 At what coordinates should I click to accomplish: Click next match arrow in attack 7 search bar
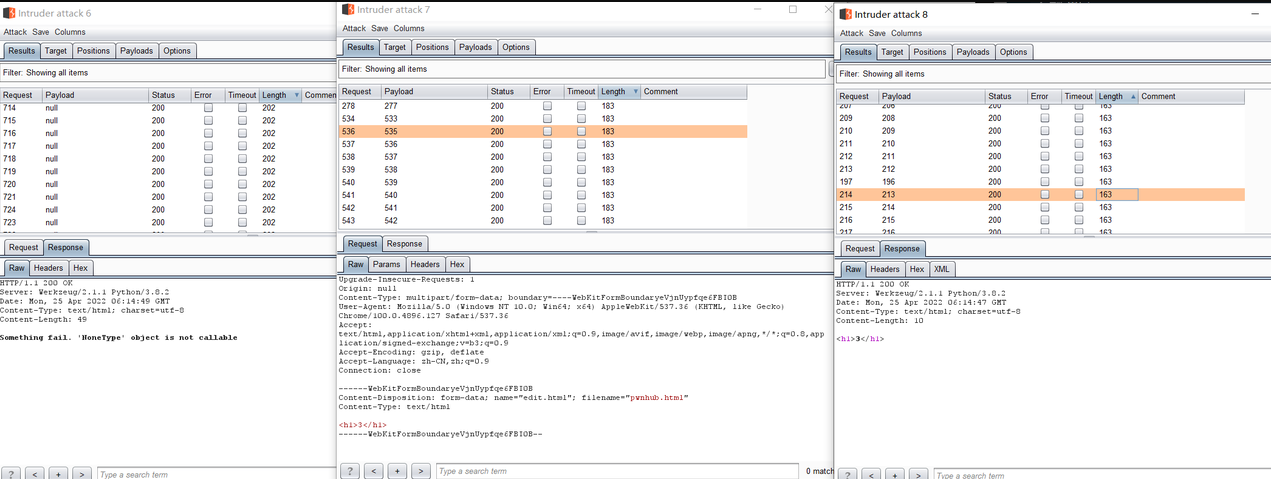tap(420, 471)
